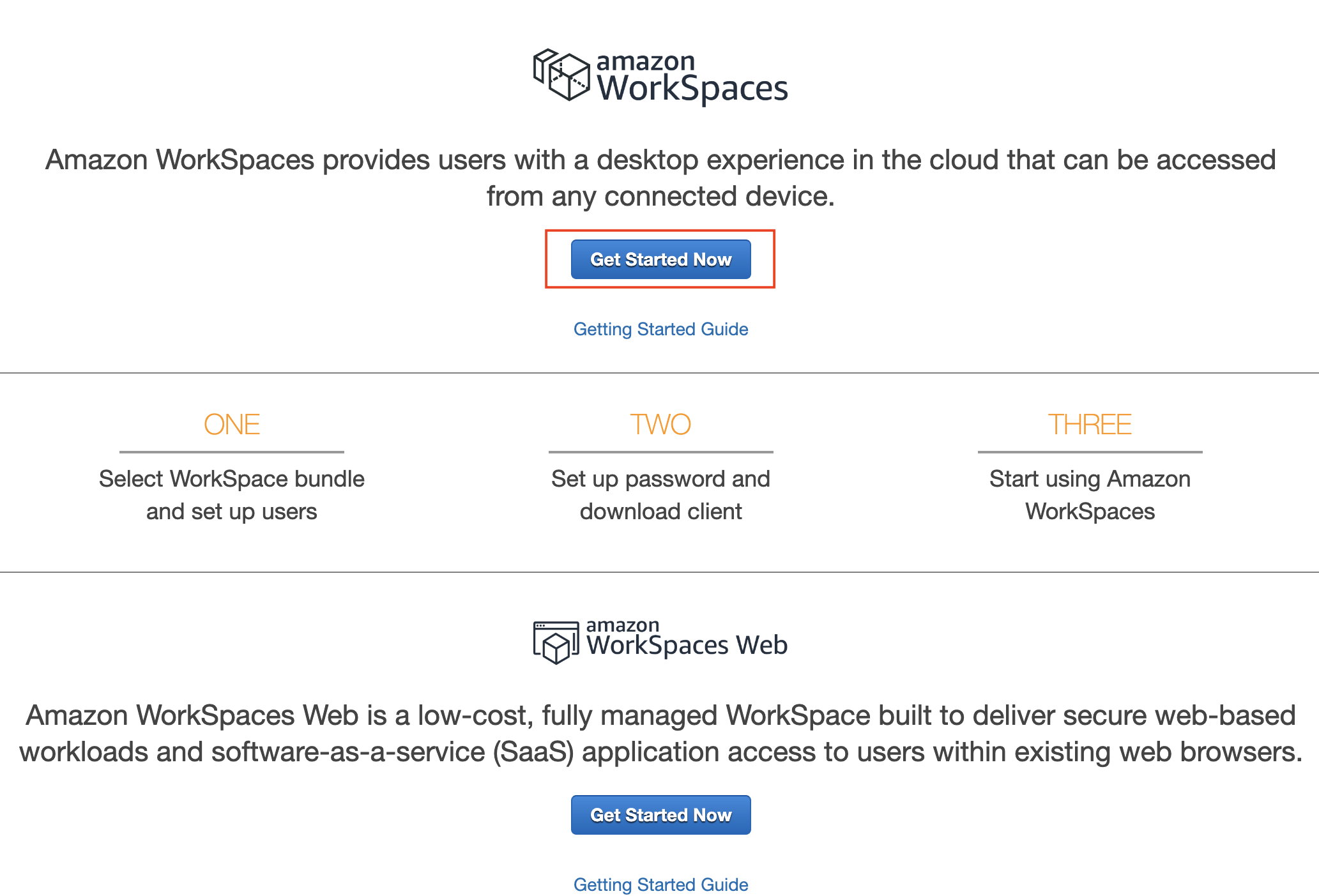
Task: Click the WorkSpaces Web browser-window logo
Action: tap(556, 642)
